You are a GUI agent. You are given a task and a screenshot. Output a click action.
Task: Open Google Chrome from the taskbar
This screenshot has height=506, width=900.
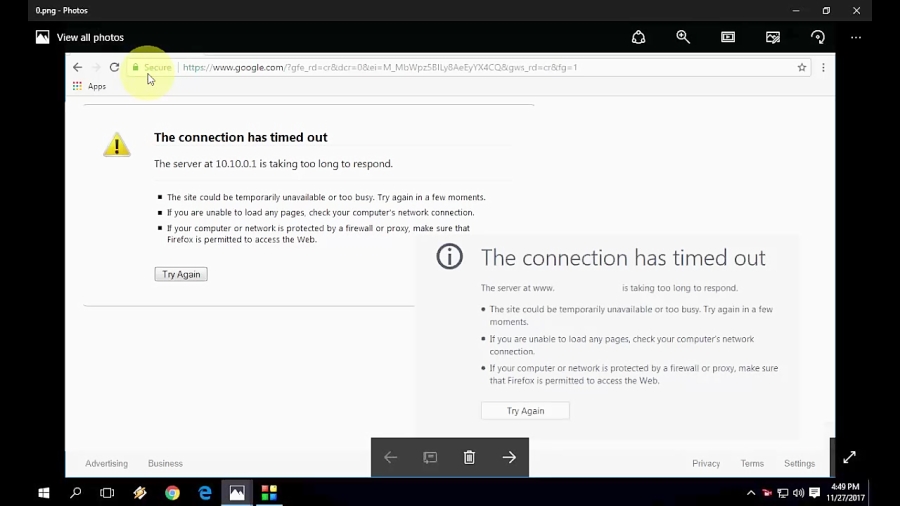pyautogui.click(x=172, y=493)
